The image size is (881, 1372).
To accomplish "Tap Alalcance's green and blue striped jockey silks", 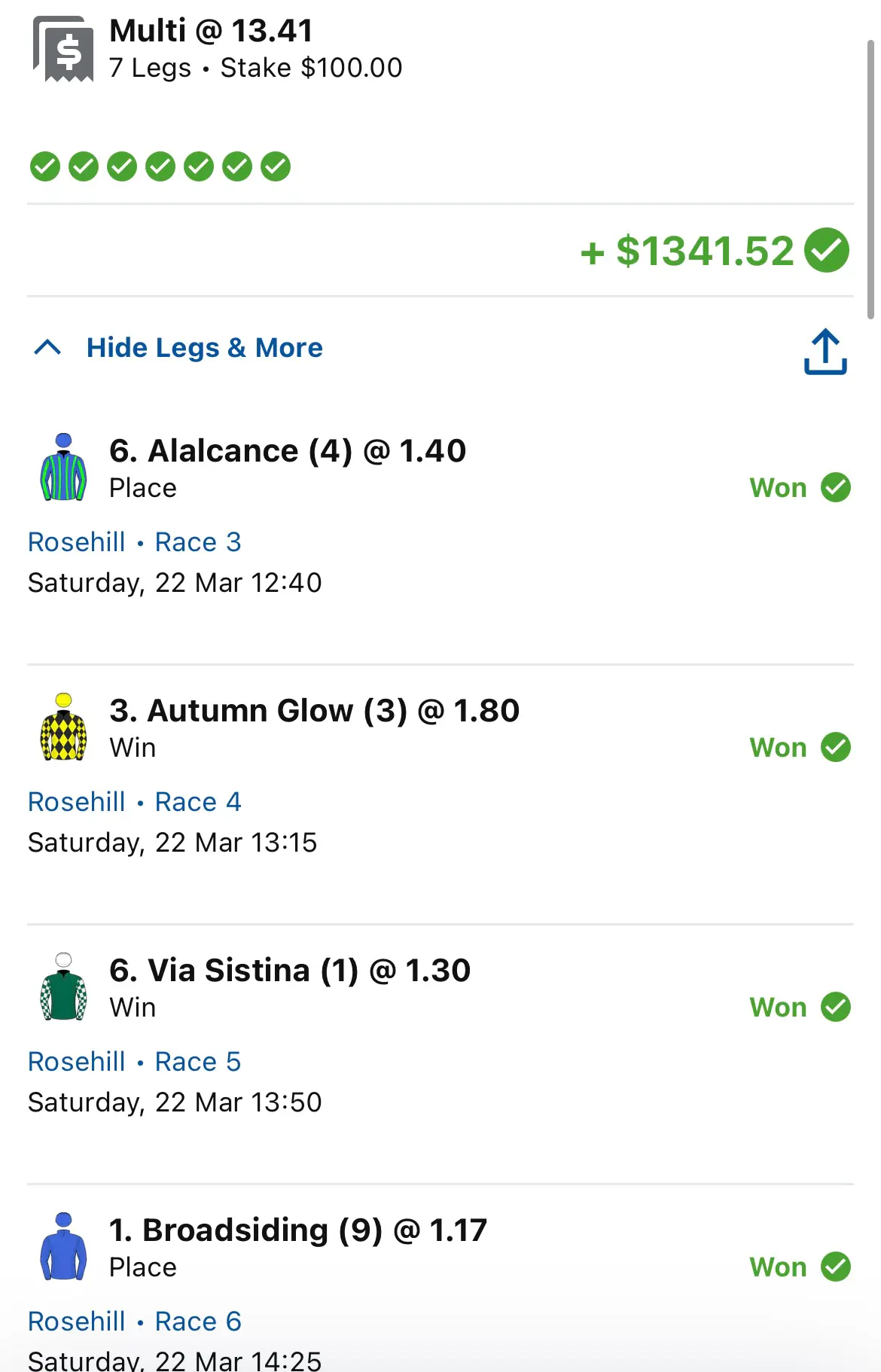I will pos(63,467).
